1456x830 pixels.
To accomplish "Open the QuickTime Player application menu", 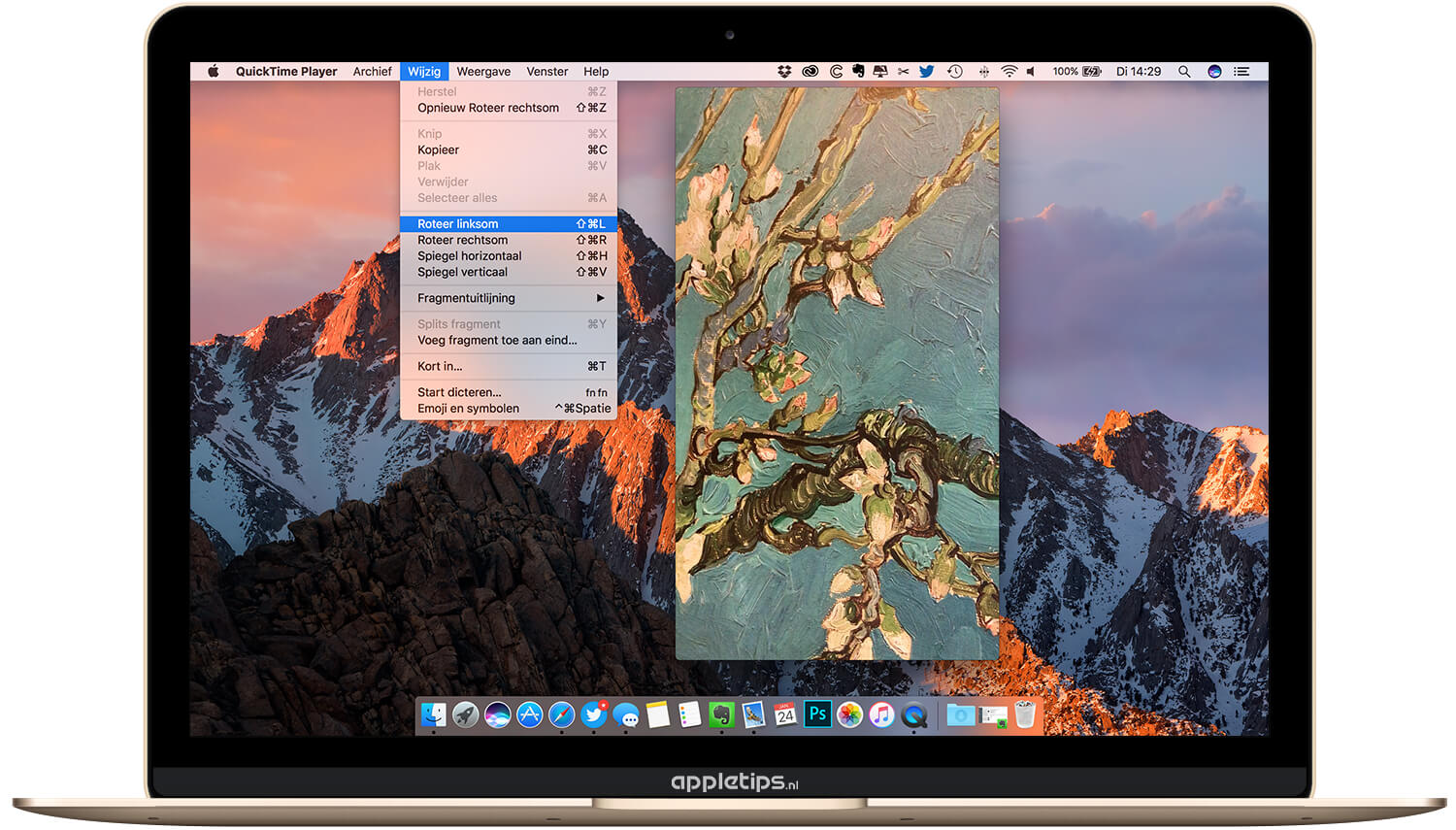I will [x=286, y=71].
